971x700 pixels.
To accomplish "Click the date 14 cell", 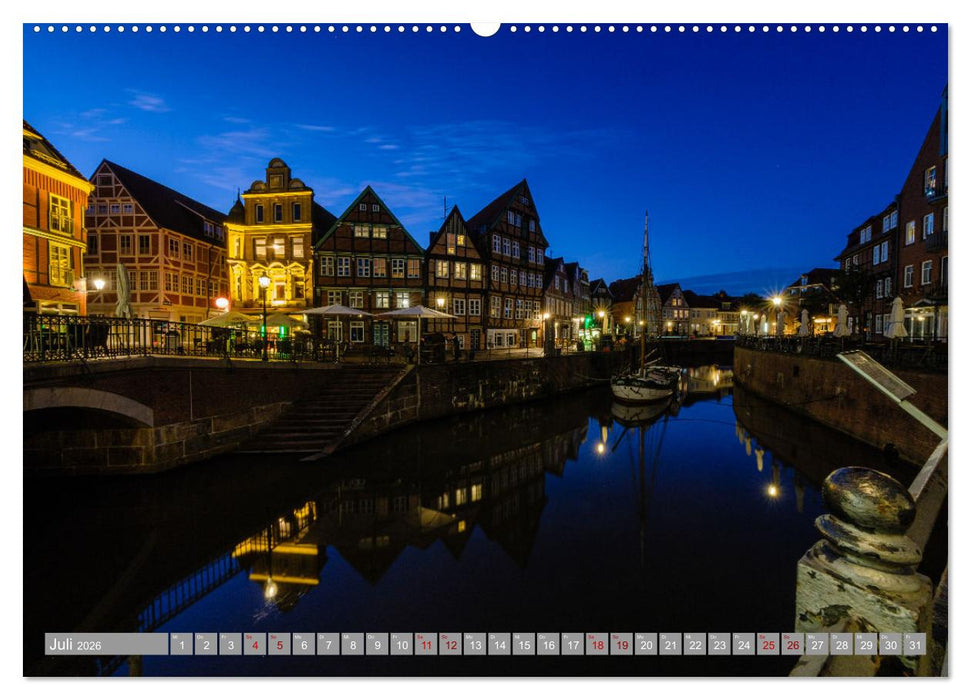I will [x=499, y=644].
